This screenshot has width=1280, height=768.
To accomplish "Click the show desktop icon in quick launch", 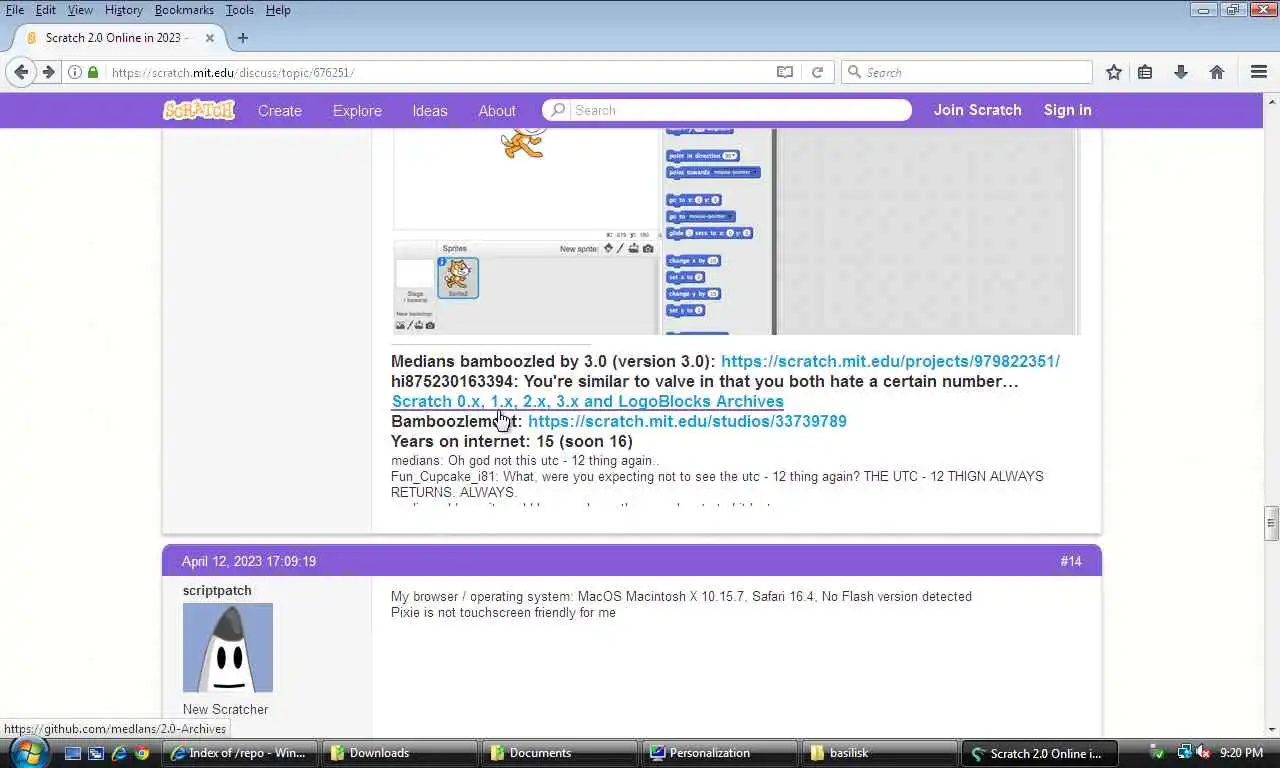I will coord(72,753).
